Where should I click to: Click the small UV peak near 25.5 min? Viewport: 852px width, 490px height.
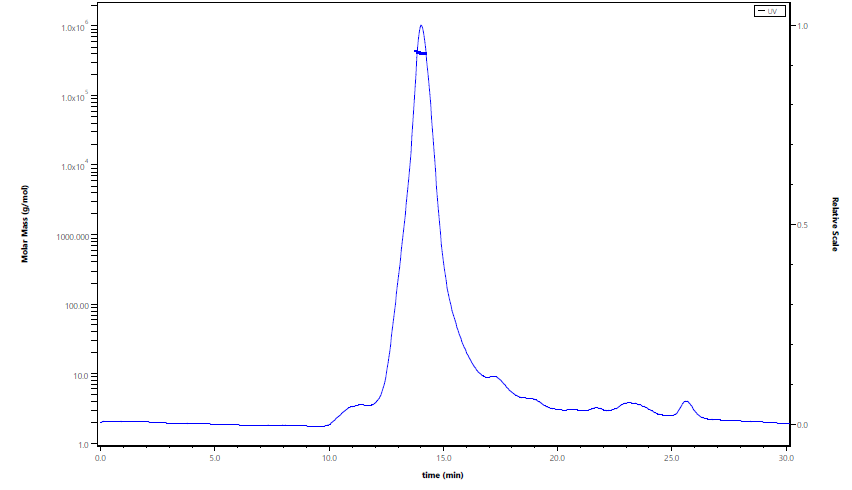(686, 402)
